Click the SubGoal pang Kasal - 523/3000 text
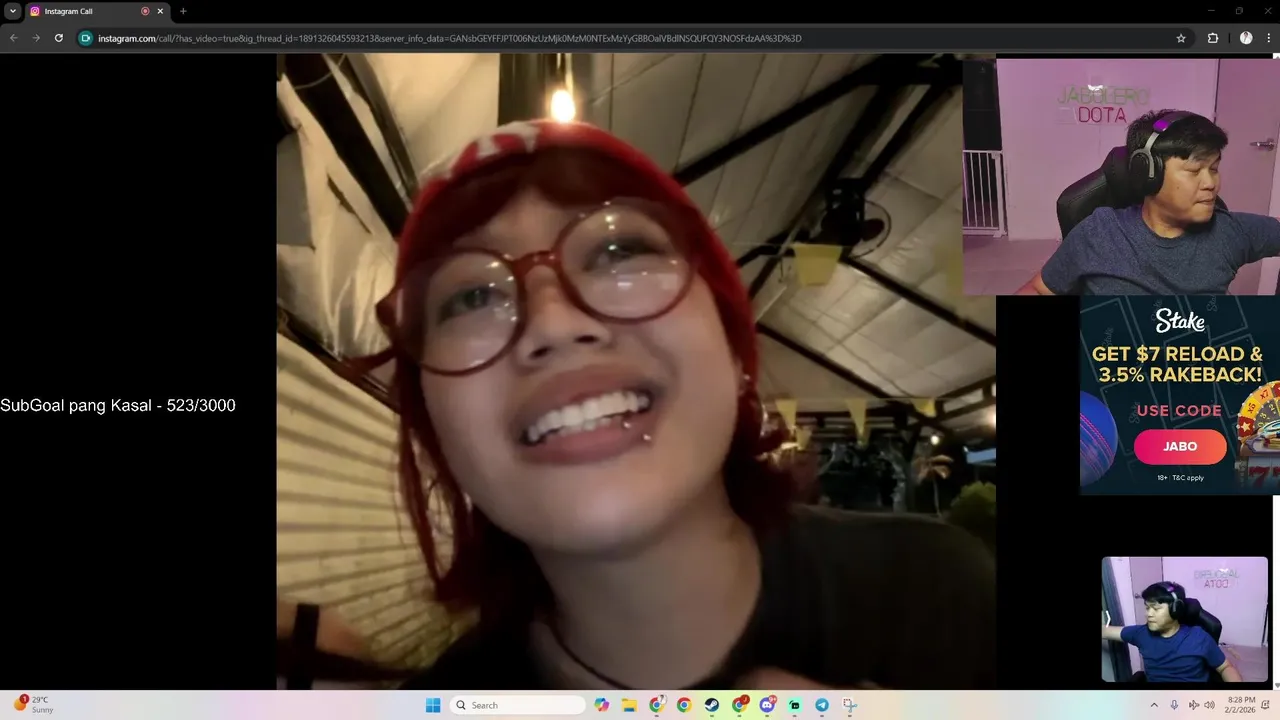The image size is (1280, 720). pyautogui.click(x=118, y=405)
